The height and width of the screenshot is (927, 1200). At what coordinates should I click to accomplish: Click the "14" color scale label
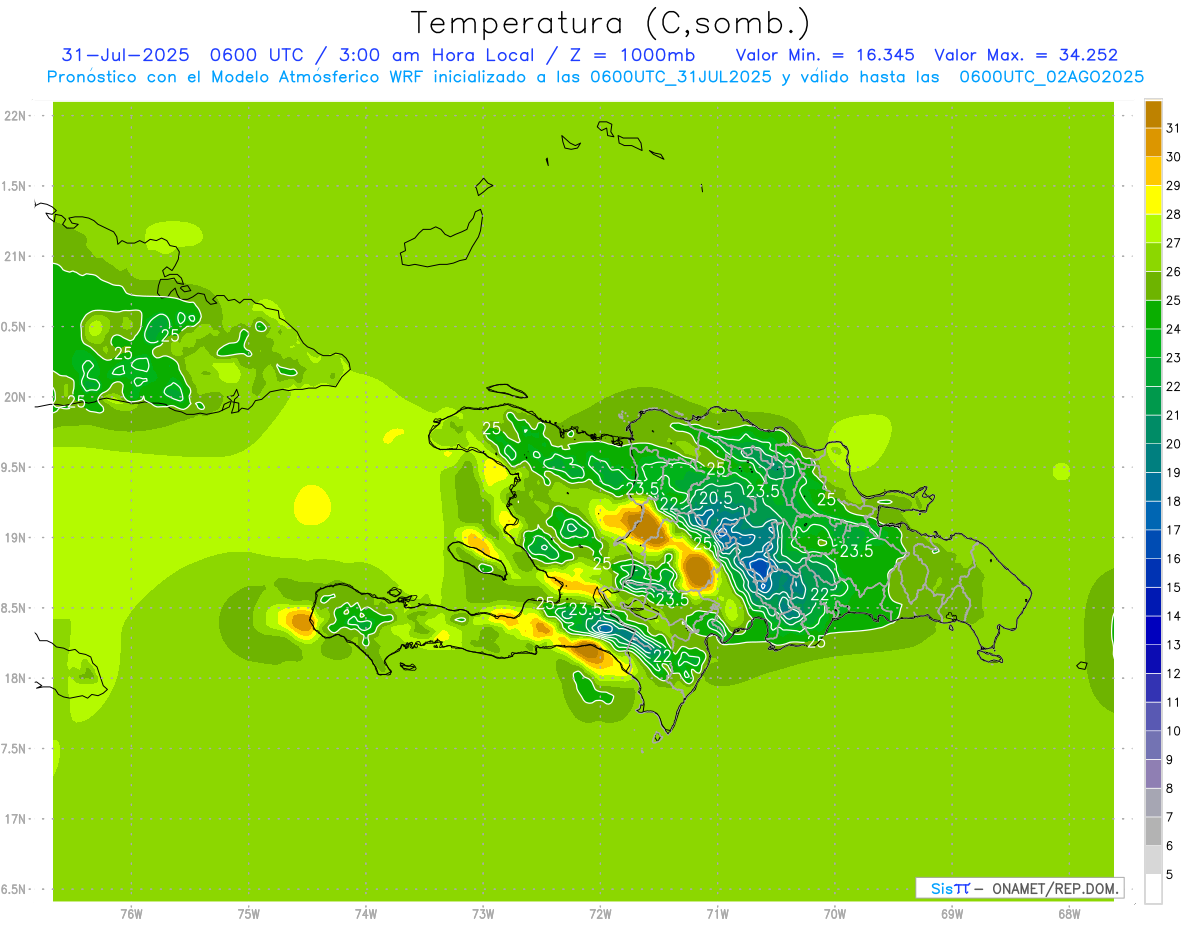[1173, 617]
